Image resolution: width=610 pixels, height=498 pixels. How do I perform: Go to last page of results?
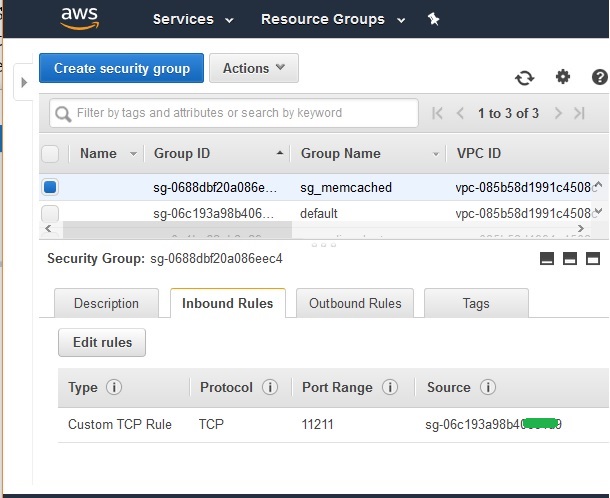(x=579, y=113)
